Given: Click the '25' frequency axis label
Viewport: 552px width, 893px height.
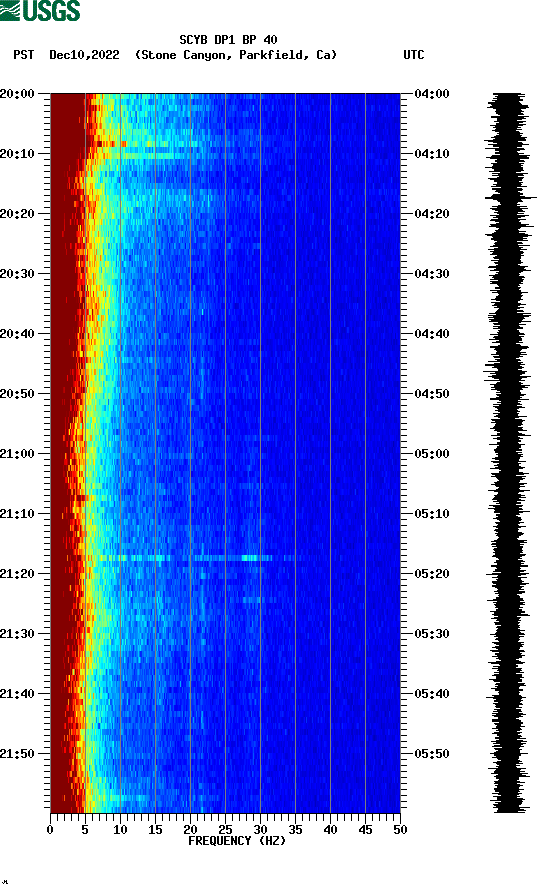Looking at the screenshot, I should click(225, 830).
